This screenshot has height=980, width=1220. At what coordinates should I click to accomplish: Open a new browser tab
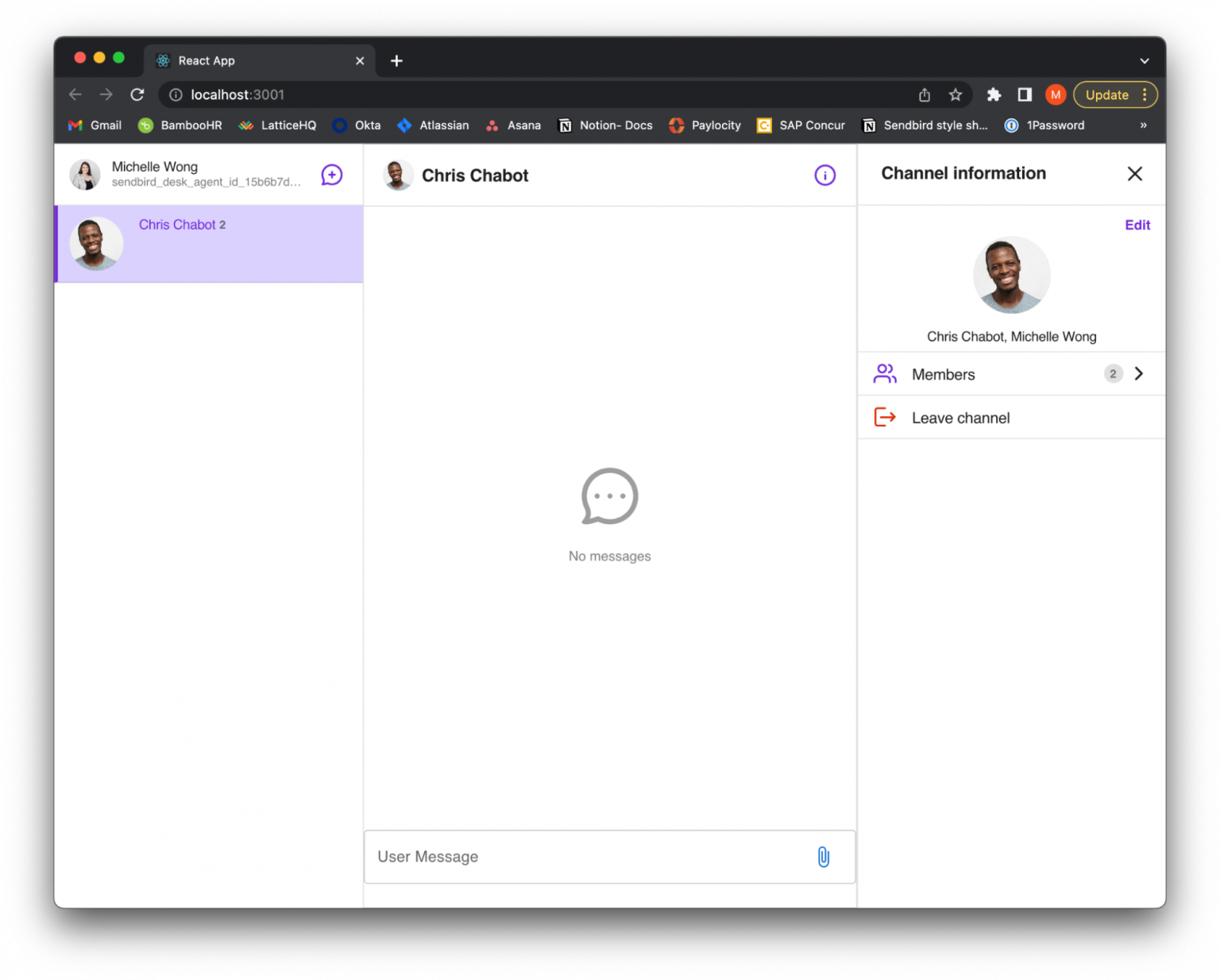(396, 61)
